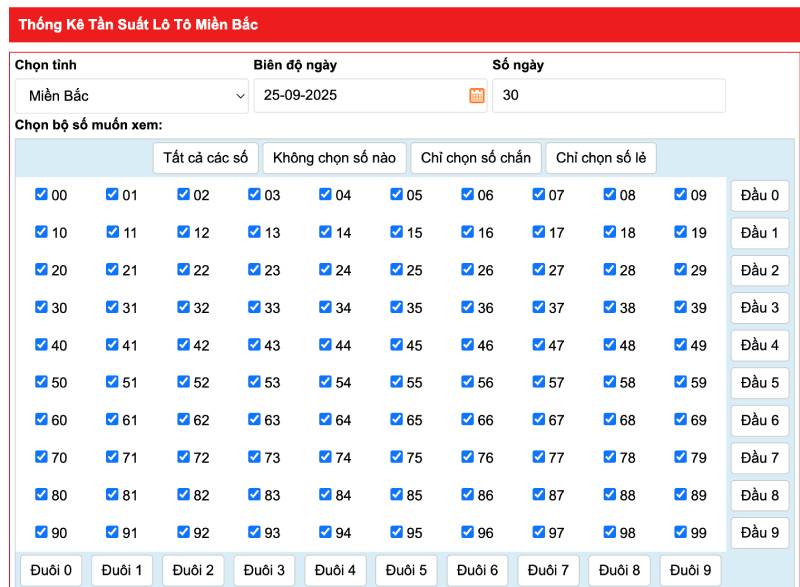The width and height of the screenshot is (800, 587).
Task: Expand the Miền Bắc province dropdown
Action: point(131,96)
